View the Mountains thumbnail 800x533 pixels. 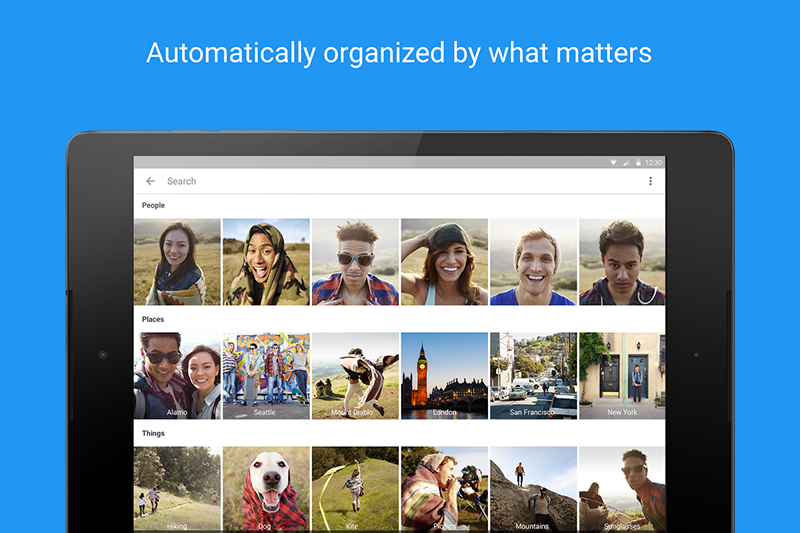[x=533, y=488]
